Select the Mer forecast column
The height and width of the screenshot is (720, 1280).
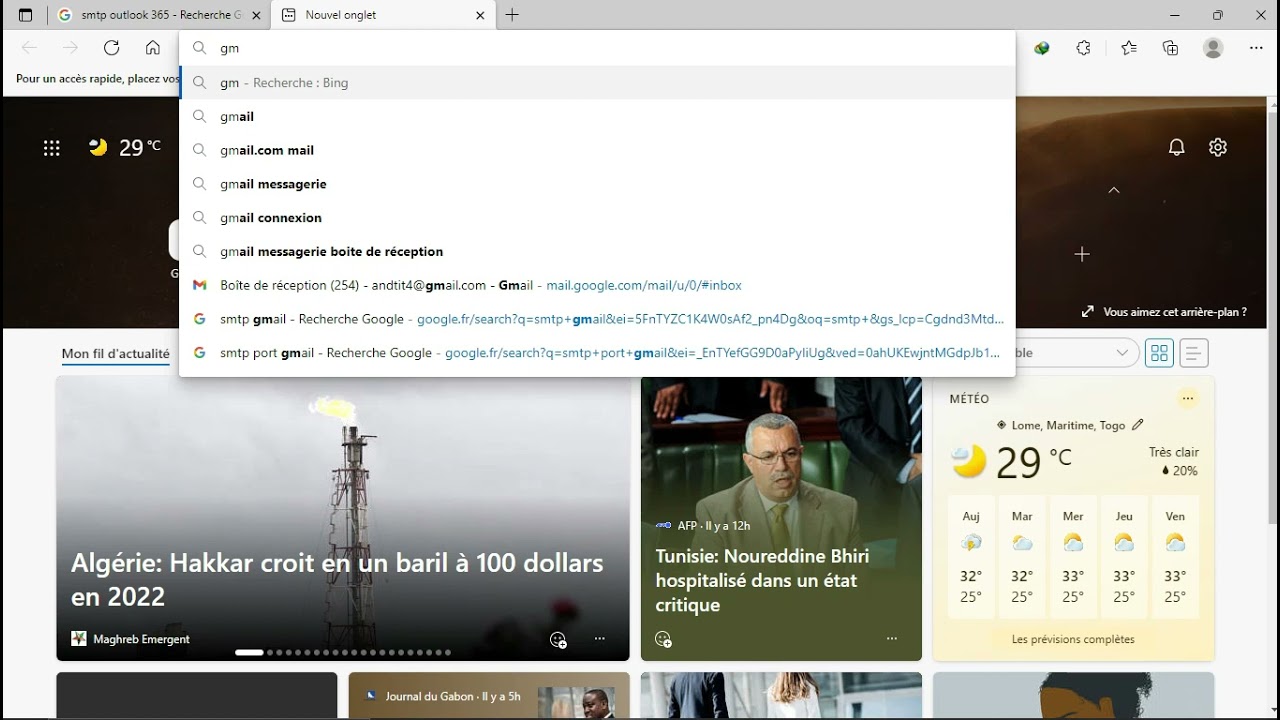[1073, 556]
